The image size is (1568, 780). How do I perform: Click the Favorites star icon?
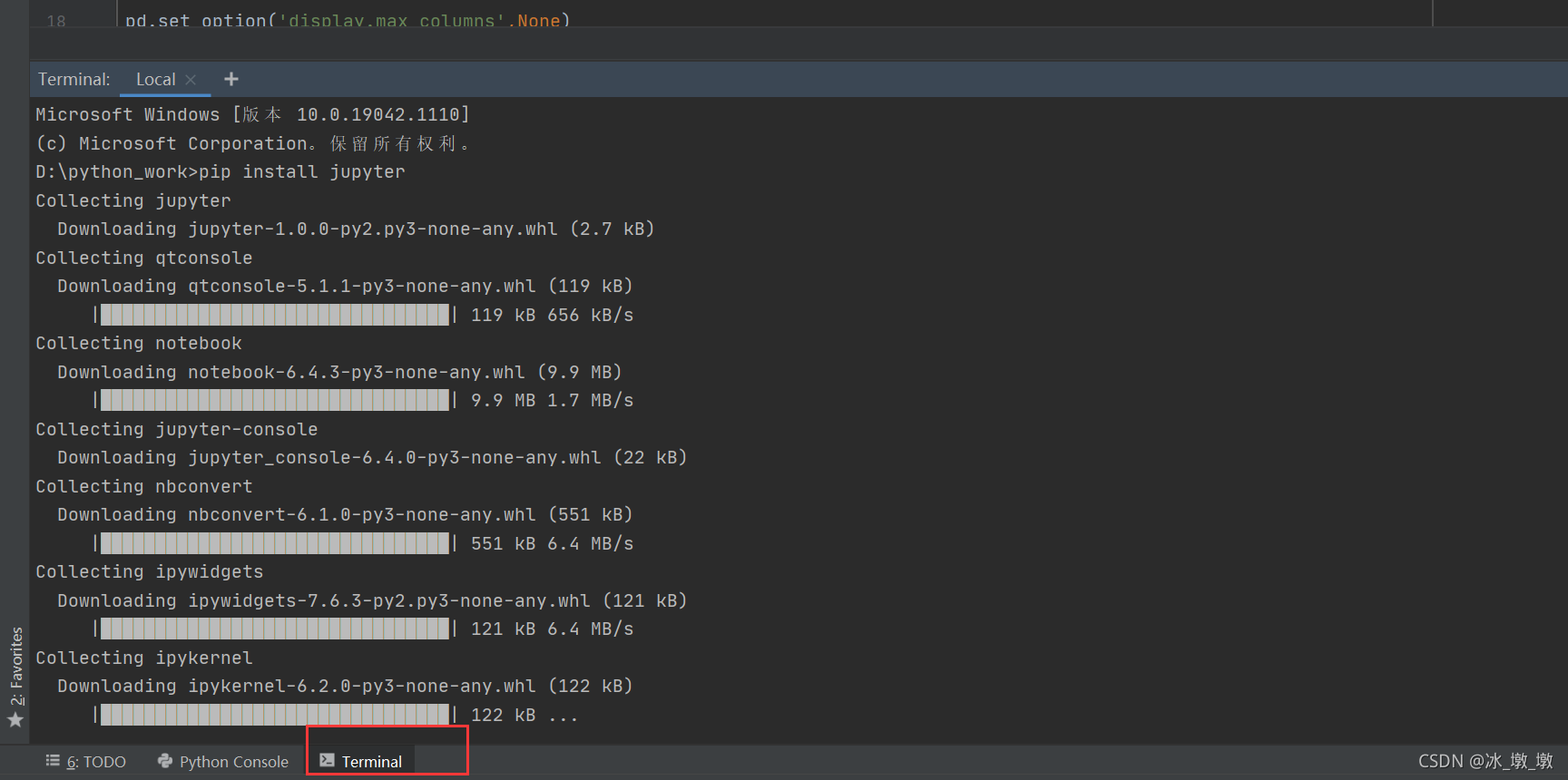[15, 720]
